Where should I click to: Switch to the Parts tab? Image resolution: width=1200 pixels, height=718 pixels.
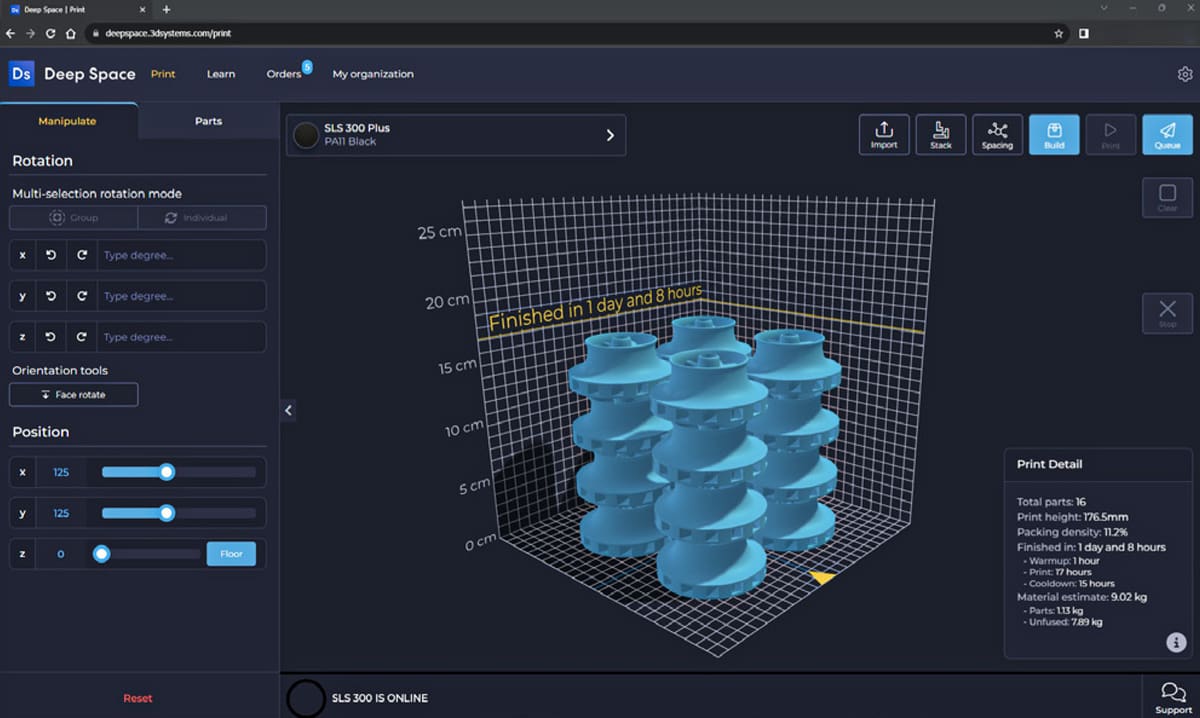(209, 121)
